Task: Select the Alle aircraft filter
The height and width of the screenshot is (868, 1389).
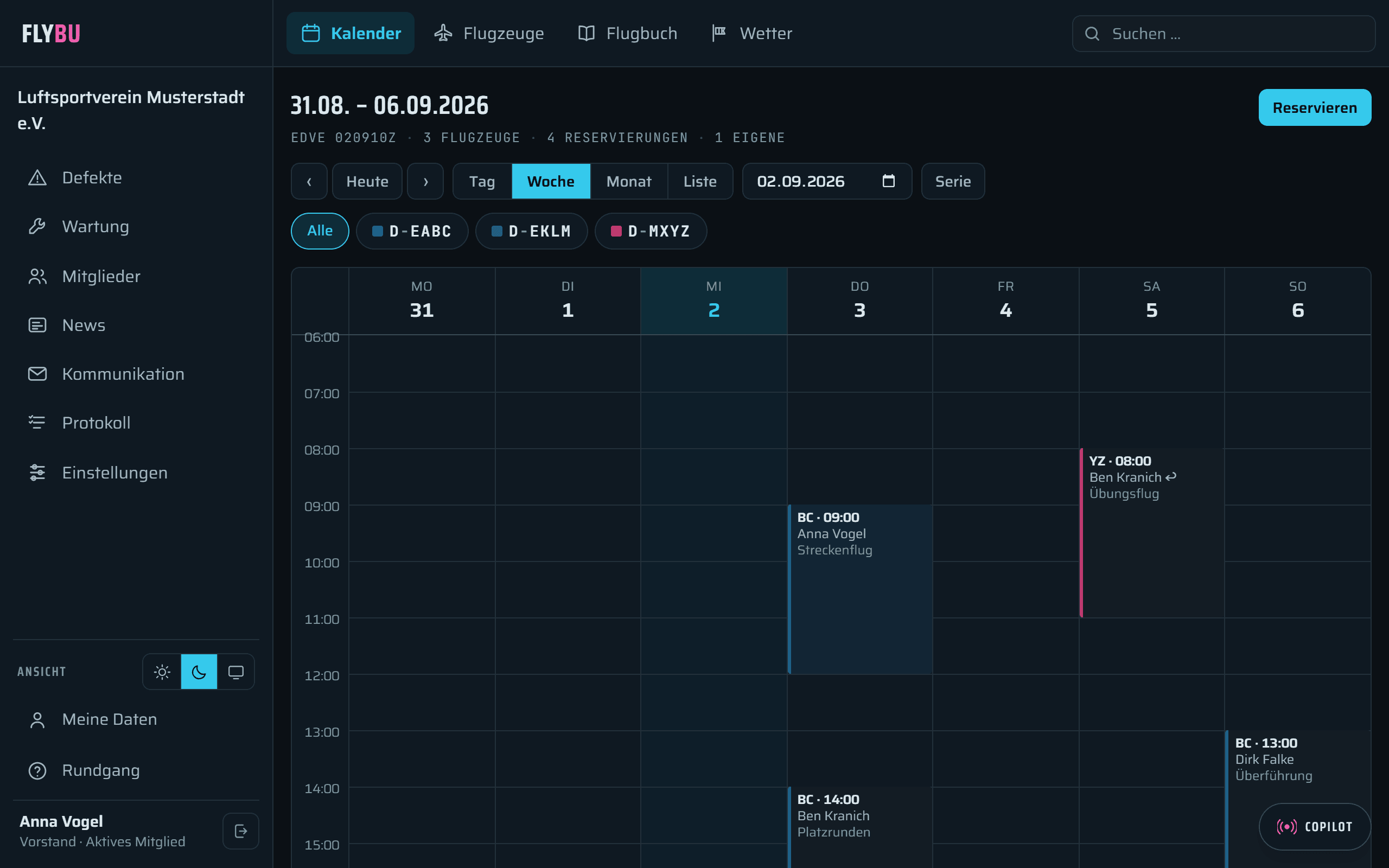Action: [320, 231]
